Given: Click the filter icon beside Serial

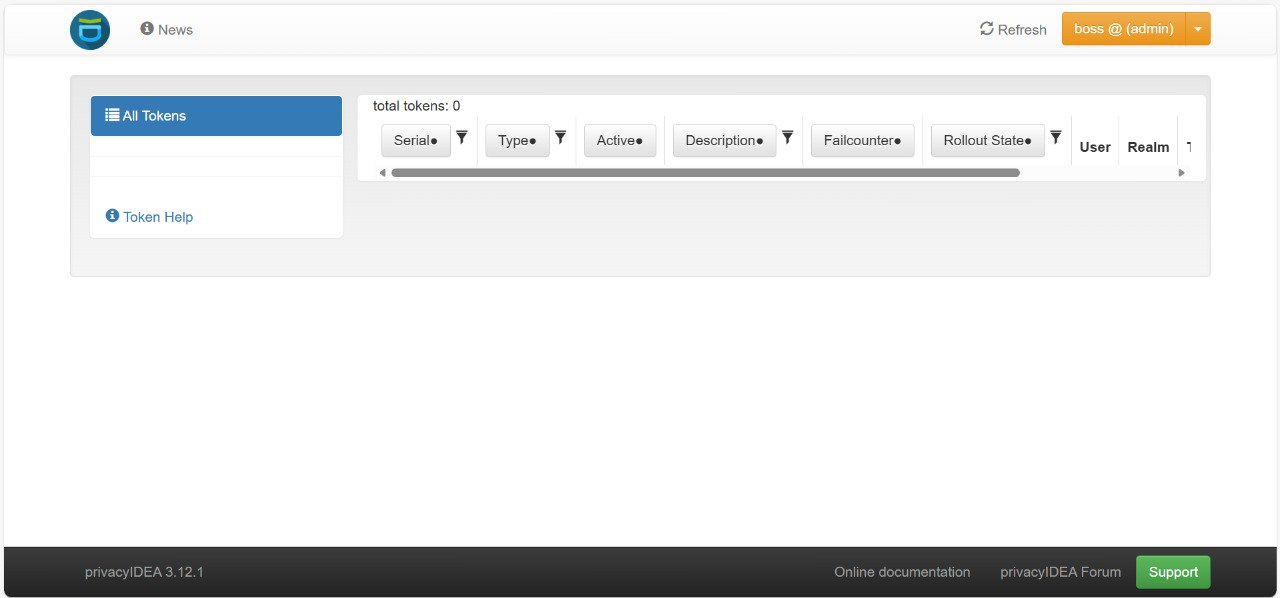Looking at the screenshot, I should point(462,138).
